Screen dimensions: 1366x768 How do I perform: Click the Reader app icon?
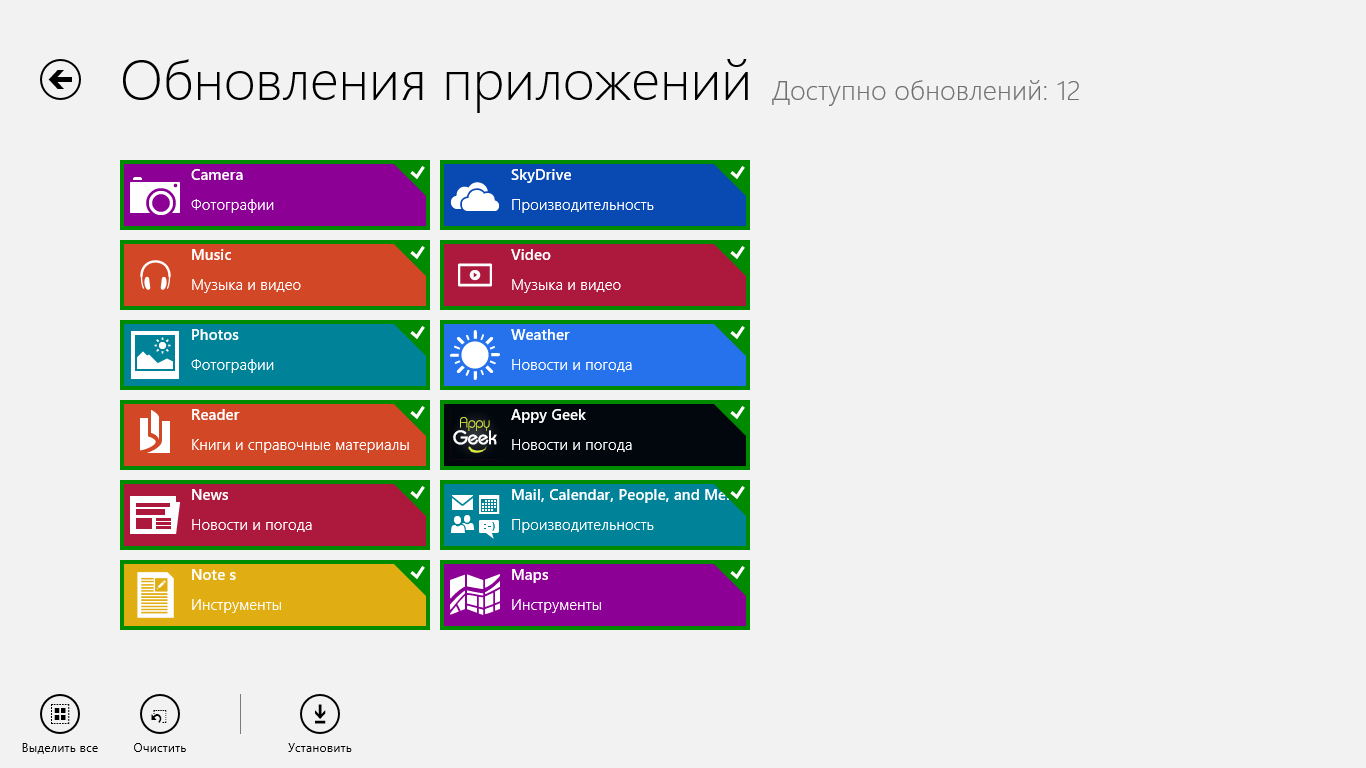click(x=154, y=434)
